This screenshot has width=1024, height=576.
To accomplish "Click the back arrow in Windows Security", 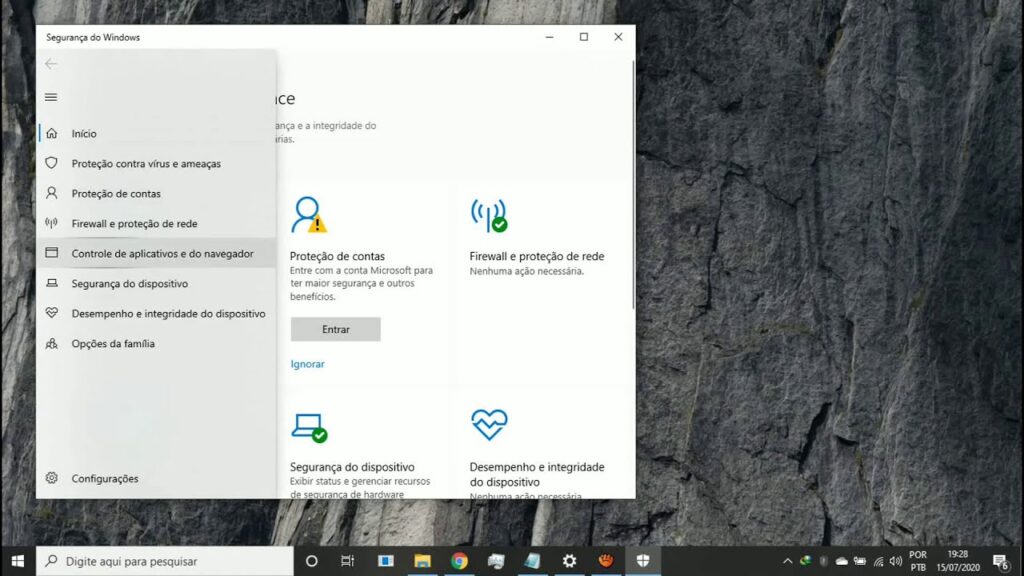I will coord(51,64).
